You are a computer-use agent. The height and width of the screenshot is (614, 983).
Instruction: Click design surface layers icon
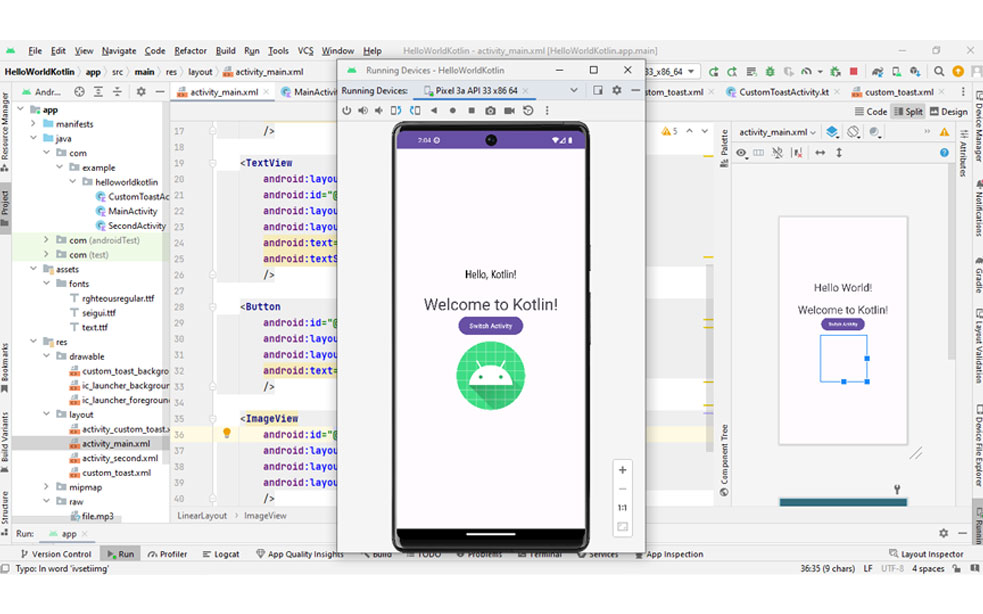(831, 132)
